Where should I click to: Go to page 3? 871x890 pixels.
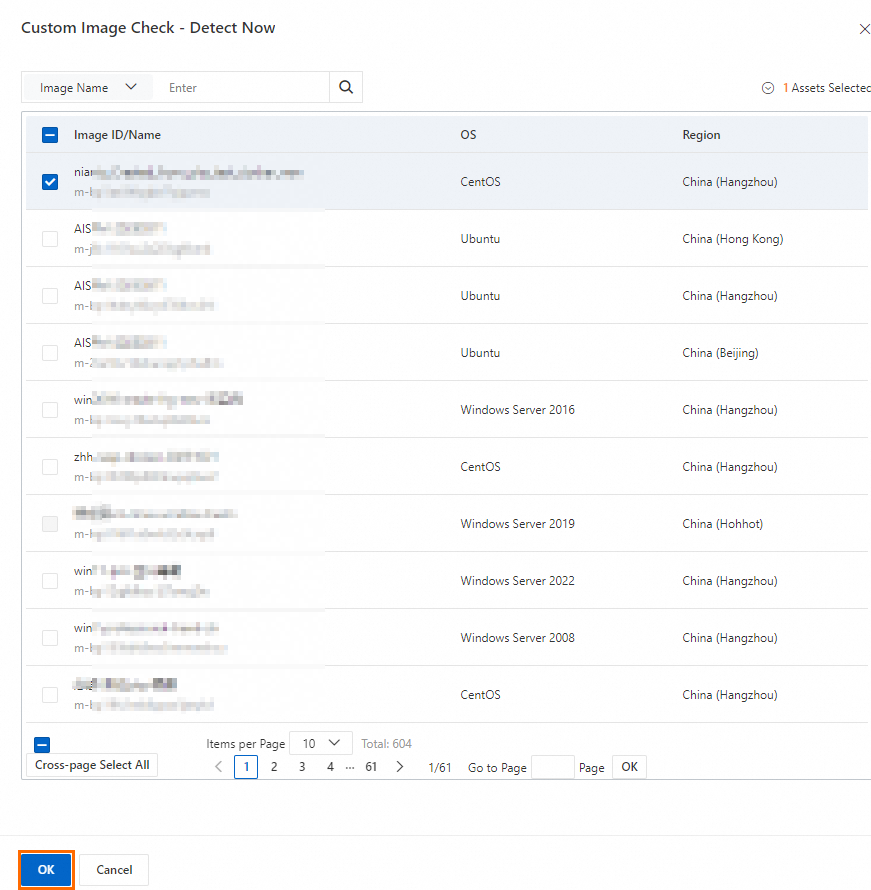pos(302,767)
